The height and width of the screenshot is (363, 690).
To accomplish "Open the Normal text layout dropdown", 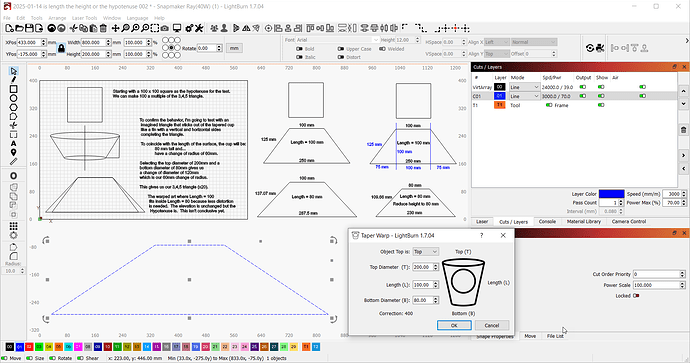I will click(x=533, y=42).
